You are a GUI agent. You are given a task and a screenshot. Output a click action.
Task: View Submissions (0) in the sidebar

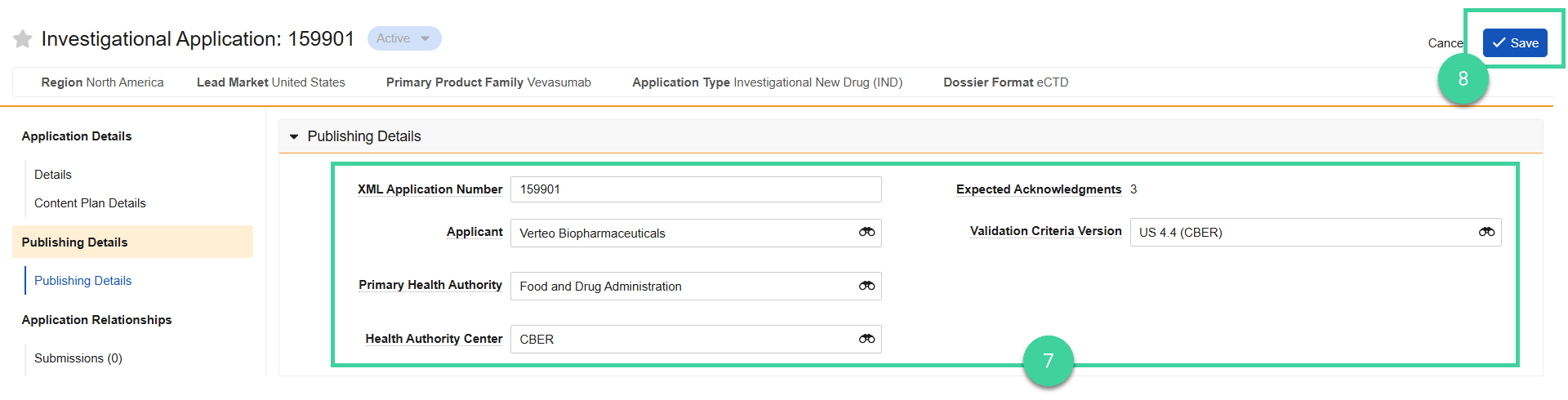[78, 358]
